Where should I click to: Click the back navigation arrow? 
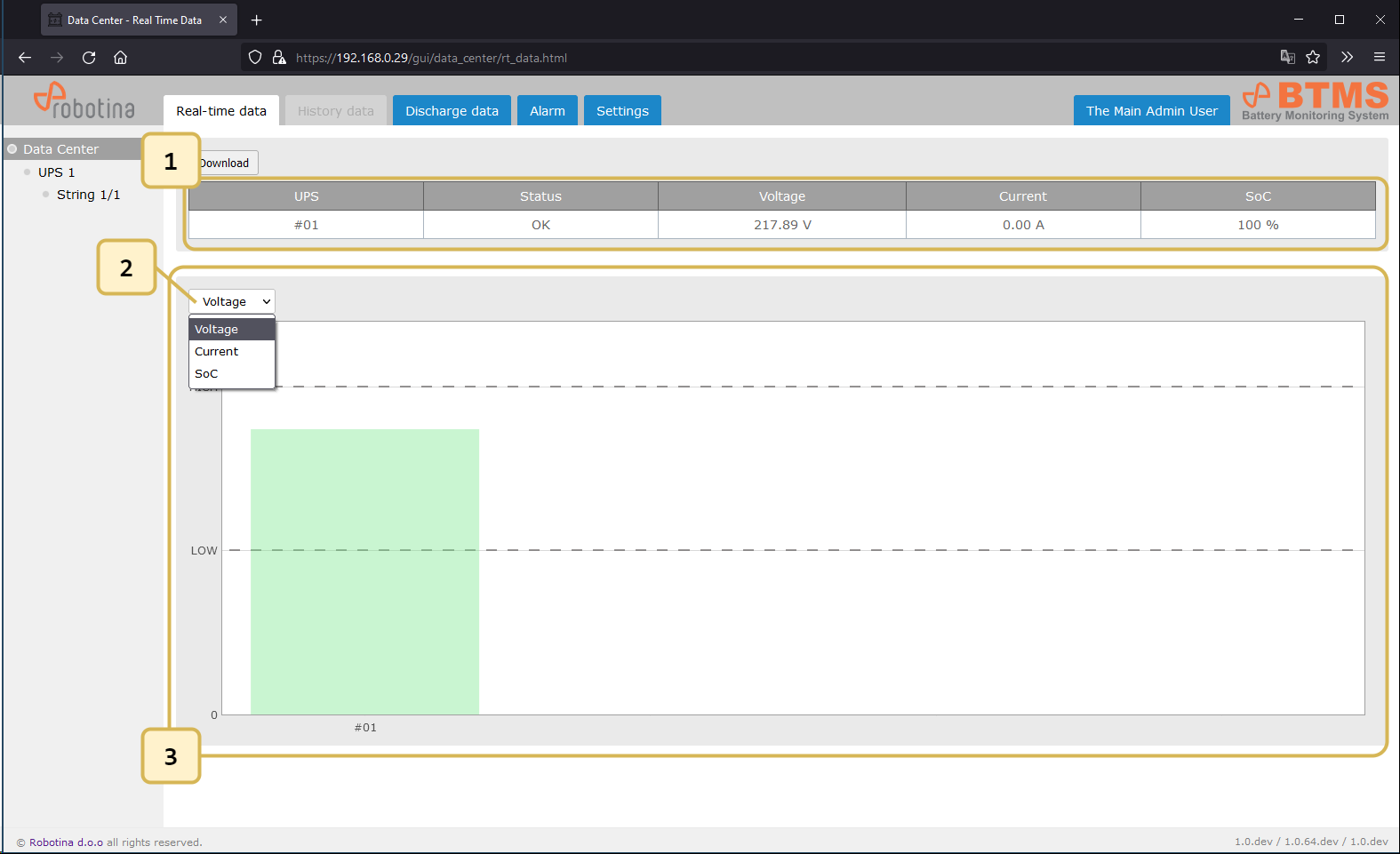25,58
